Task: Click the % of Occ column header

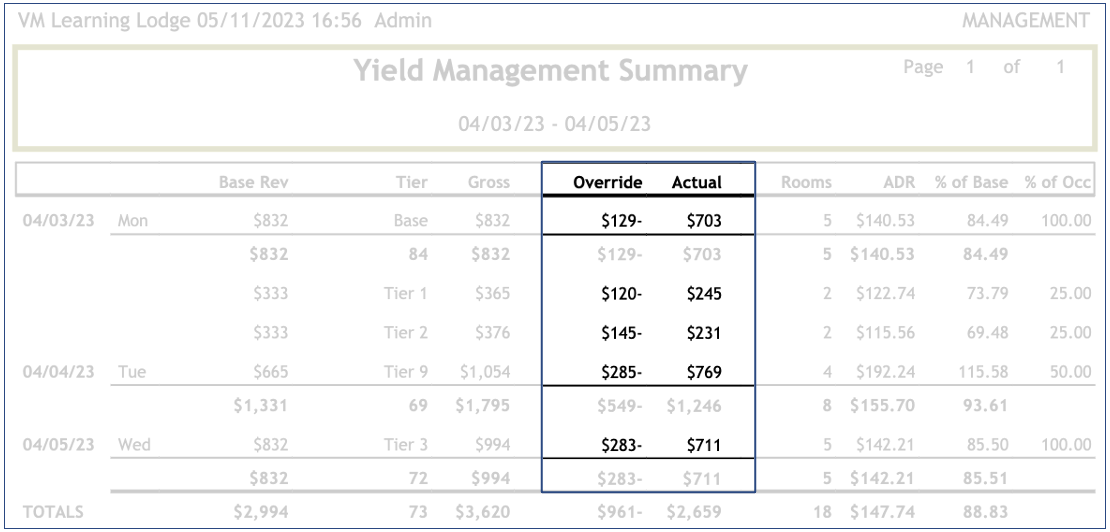Action: point(1057,183)
